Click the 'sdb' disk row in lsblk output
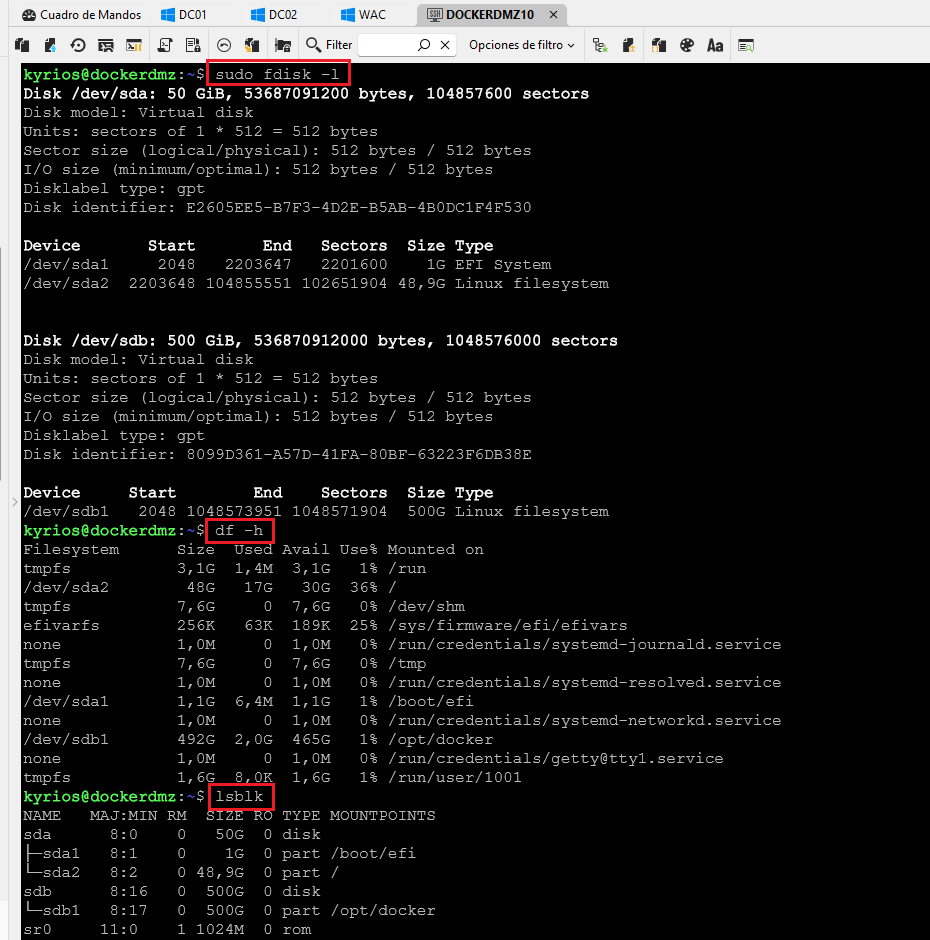930x940 pixels. tap(172, 891)
